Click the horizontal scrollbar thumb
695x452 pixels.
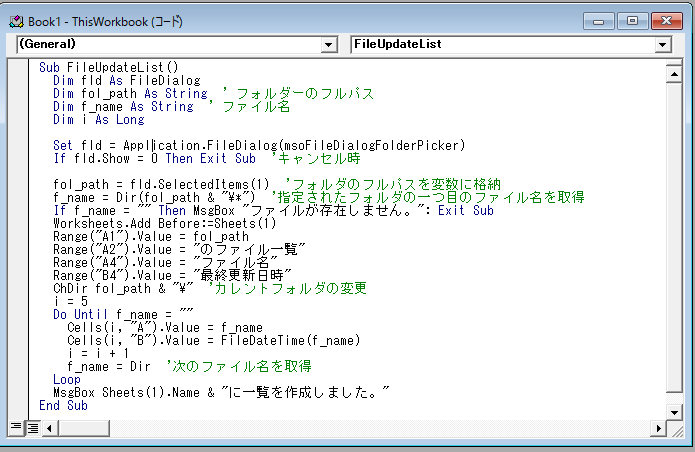click(83, 428)
